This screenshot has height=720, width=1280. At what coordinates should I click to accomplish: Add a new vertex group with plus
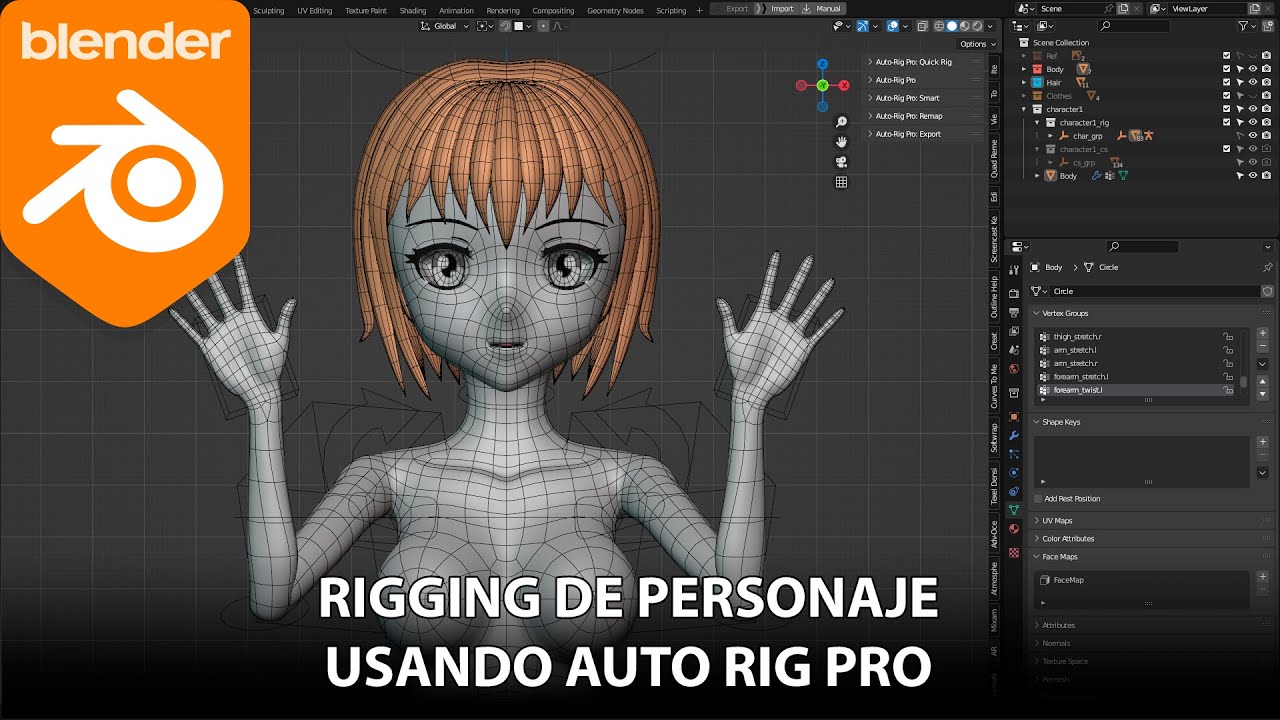click(x=1263, y=333)
